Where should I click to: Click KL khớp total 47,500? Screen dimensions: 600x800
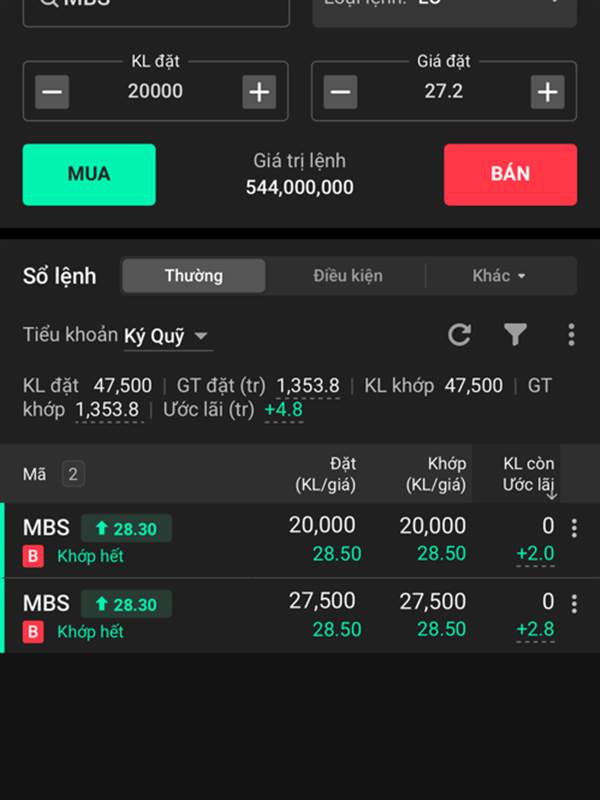pos(473,386)
